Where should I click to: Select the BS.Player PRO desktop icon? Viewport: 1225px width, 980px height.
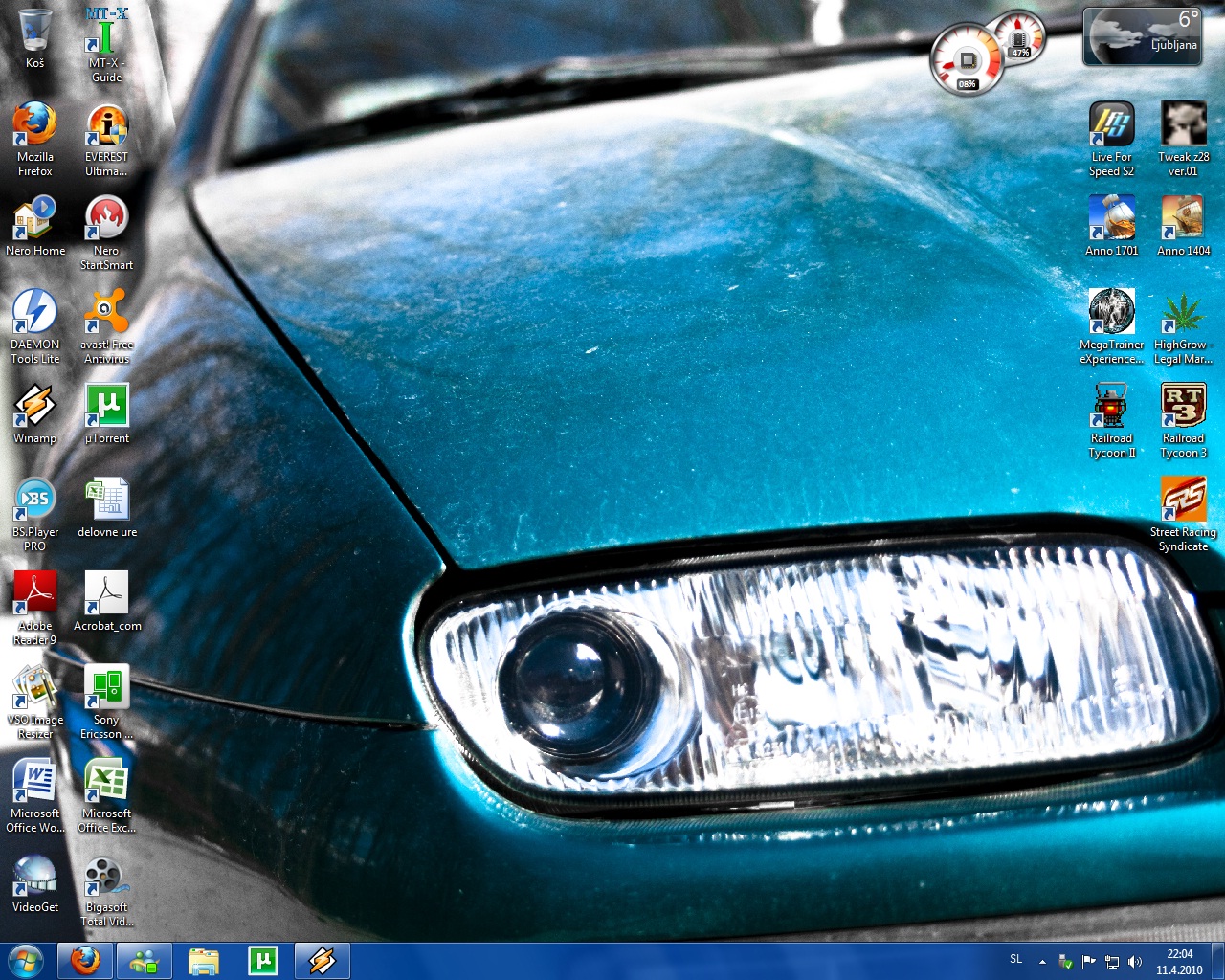[x=35, y=515]
